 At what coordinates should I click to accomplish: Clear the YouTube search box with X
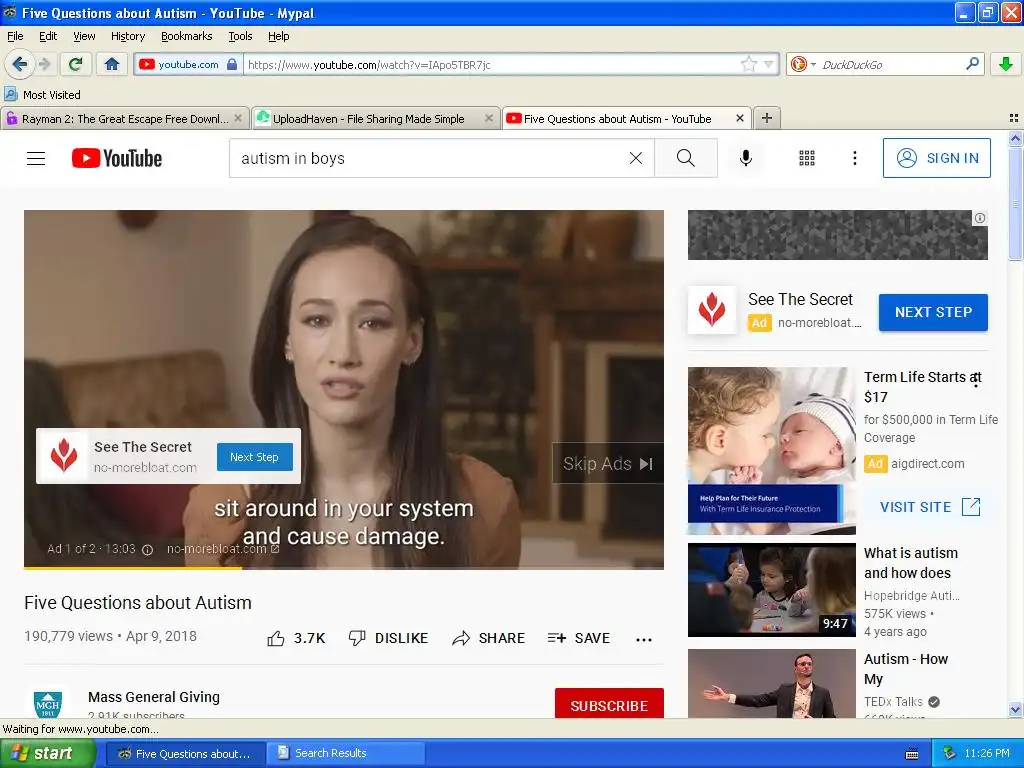[635, 158]
